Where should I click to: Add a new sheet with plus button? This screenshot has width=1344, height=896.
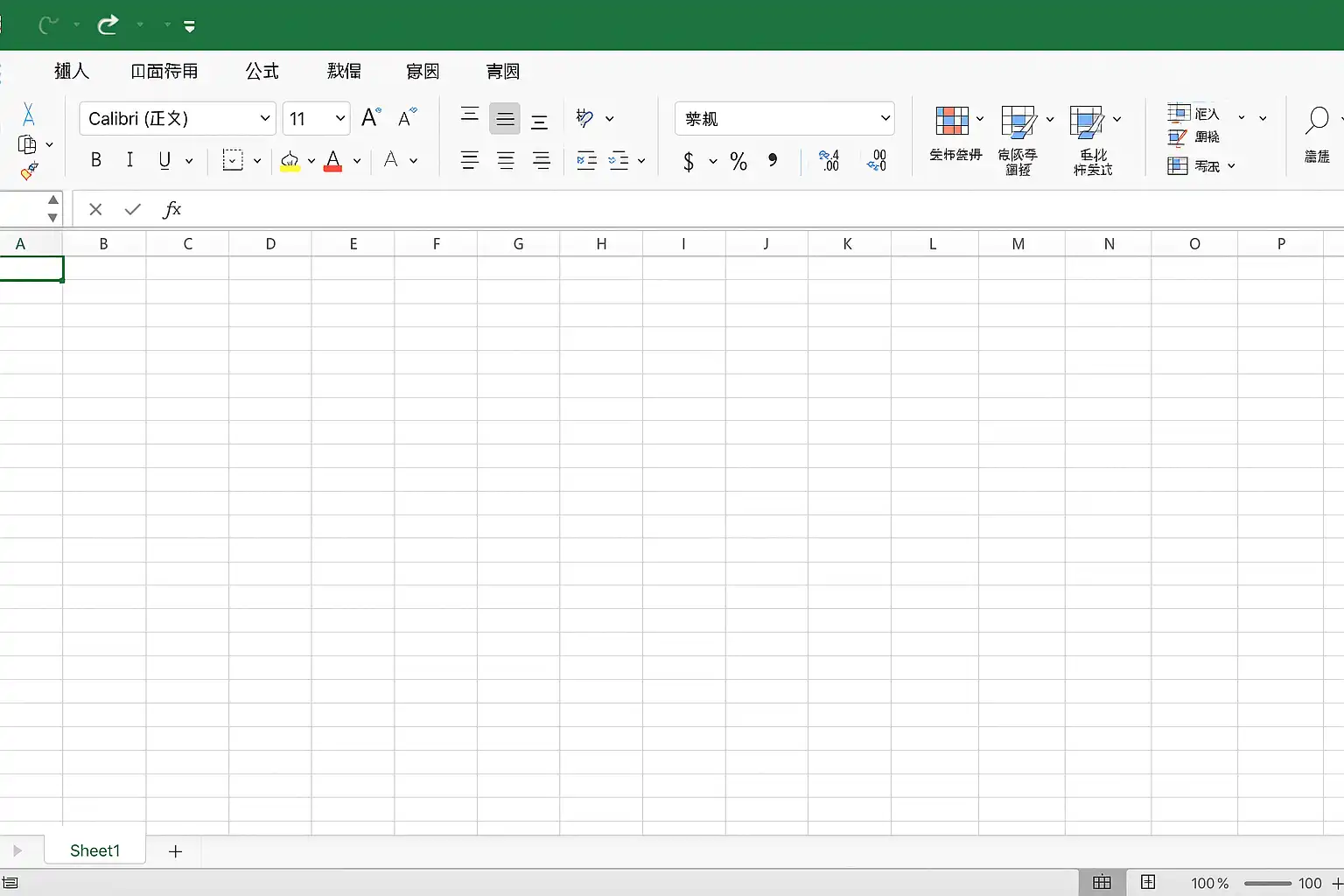175,851
